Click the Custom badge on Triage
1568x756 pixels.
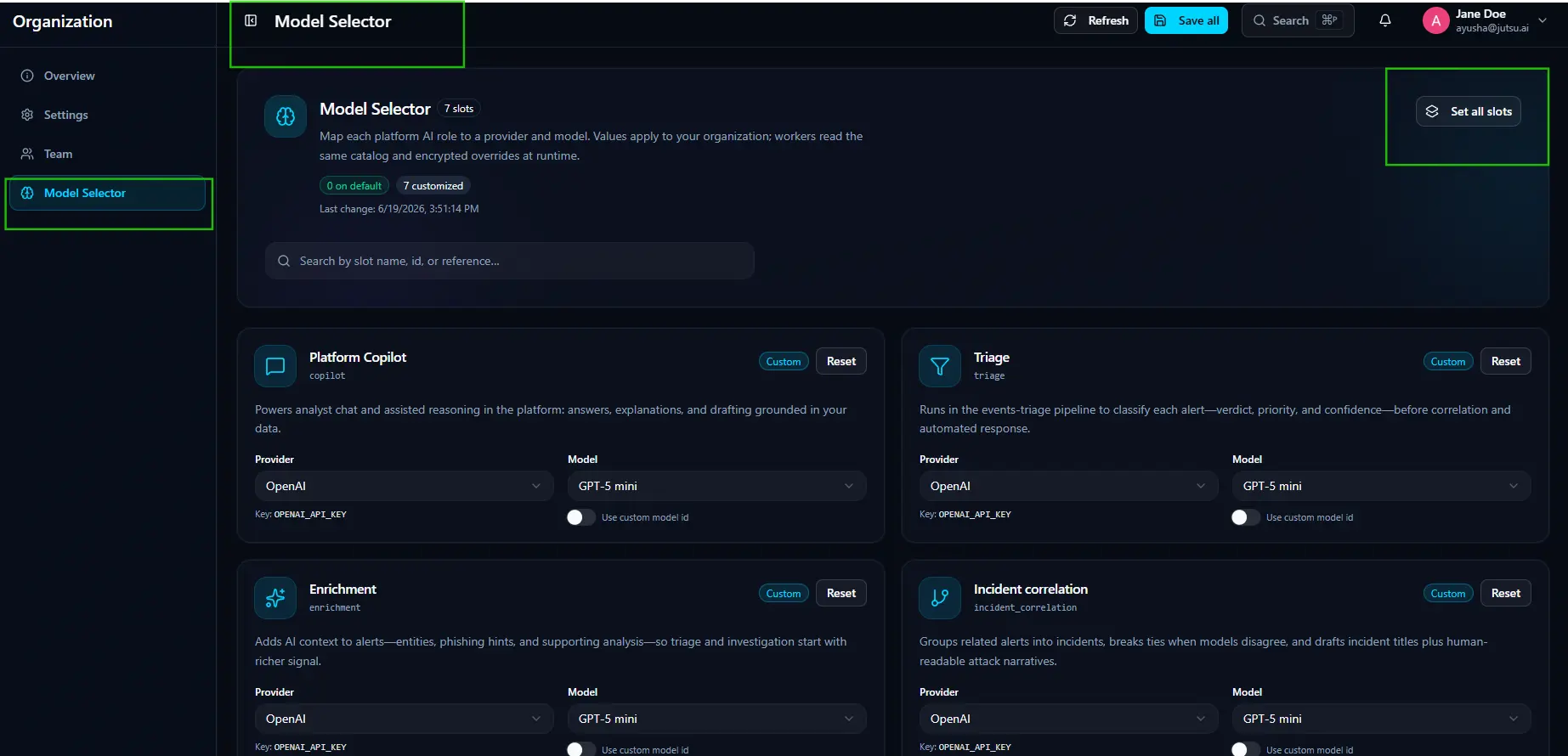(1448, 362)
